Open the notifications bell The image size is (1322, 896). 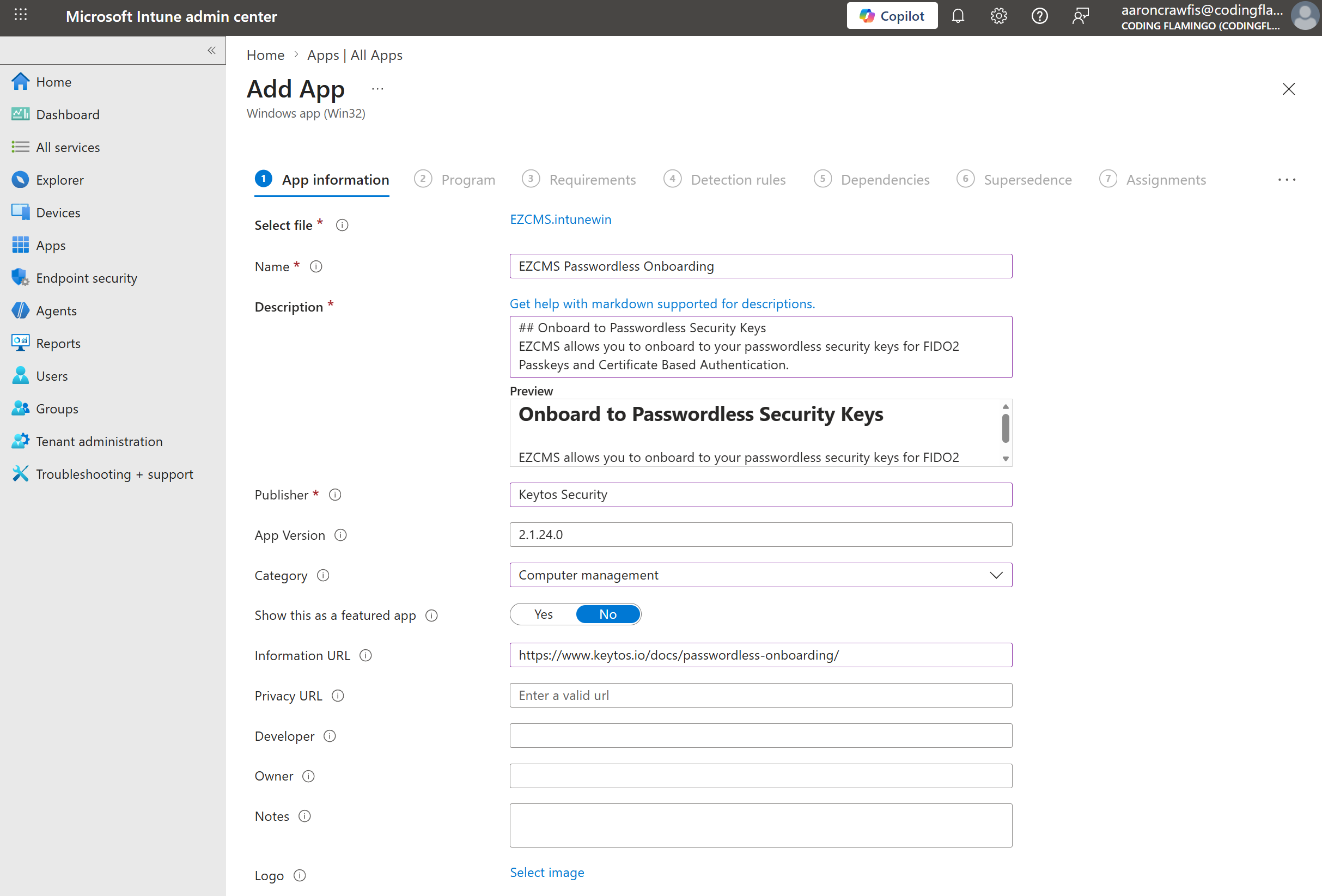click(958, 16)
